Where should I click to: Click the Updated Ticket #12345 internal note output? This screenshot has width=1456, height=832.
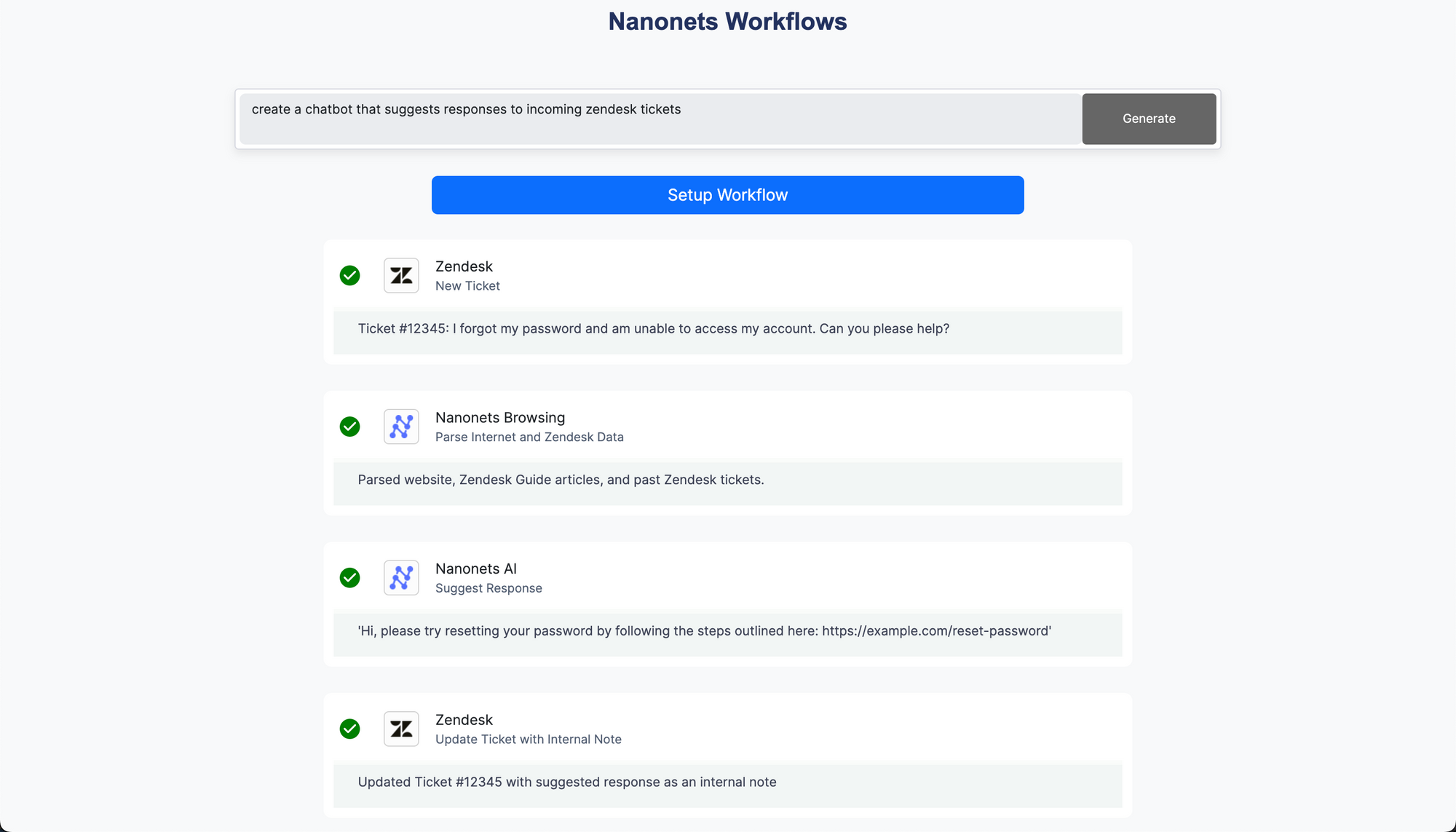pos(566,783)
